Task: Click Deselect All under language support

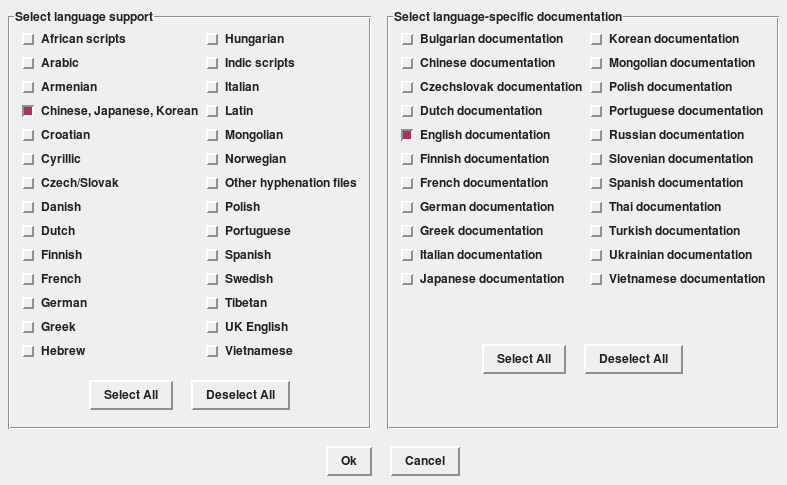Action: (x=240, y=395)
